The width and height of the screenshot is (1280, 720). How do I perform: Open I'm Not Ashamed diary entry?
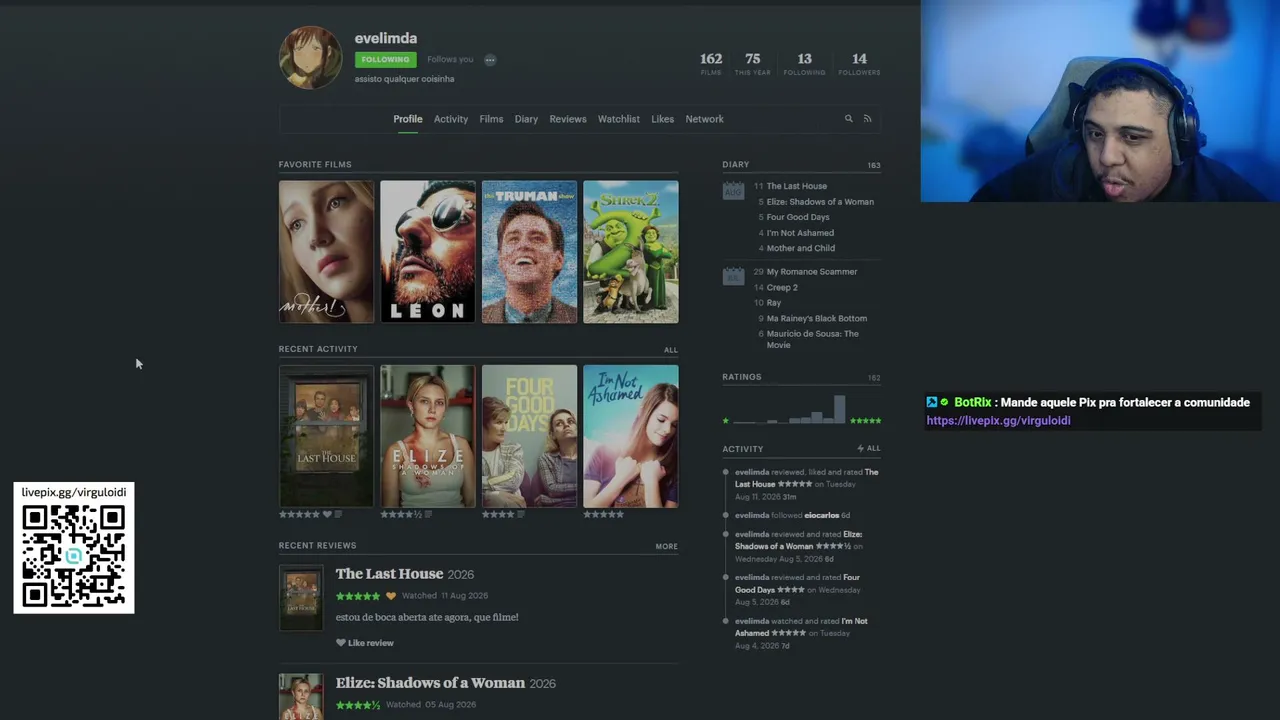pos(800,233)
